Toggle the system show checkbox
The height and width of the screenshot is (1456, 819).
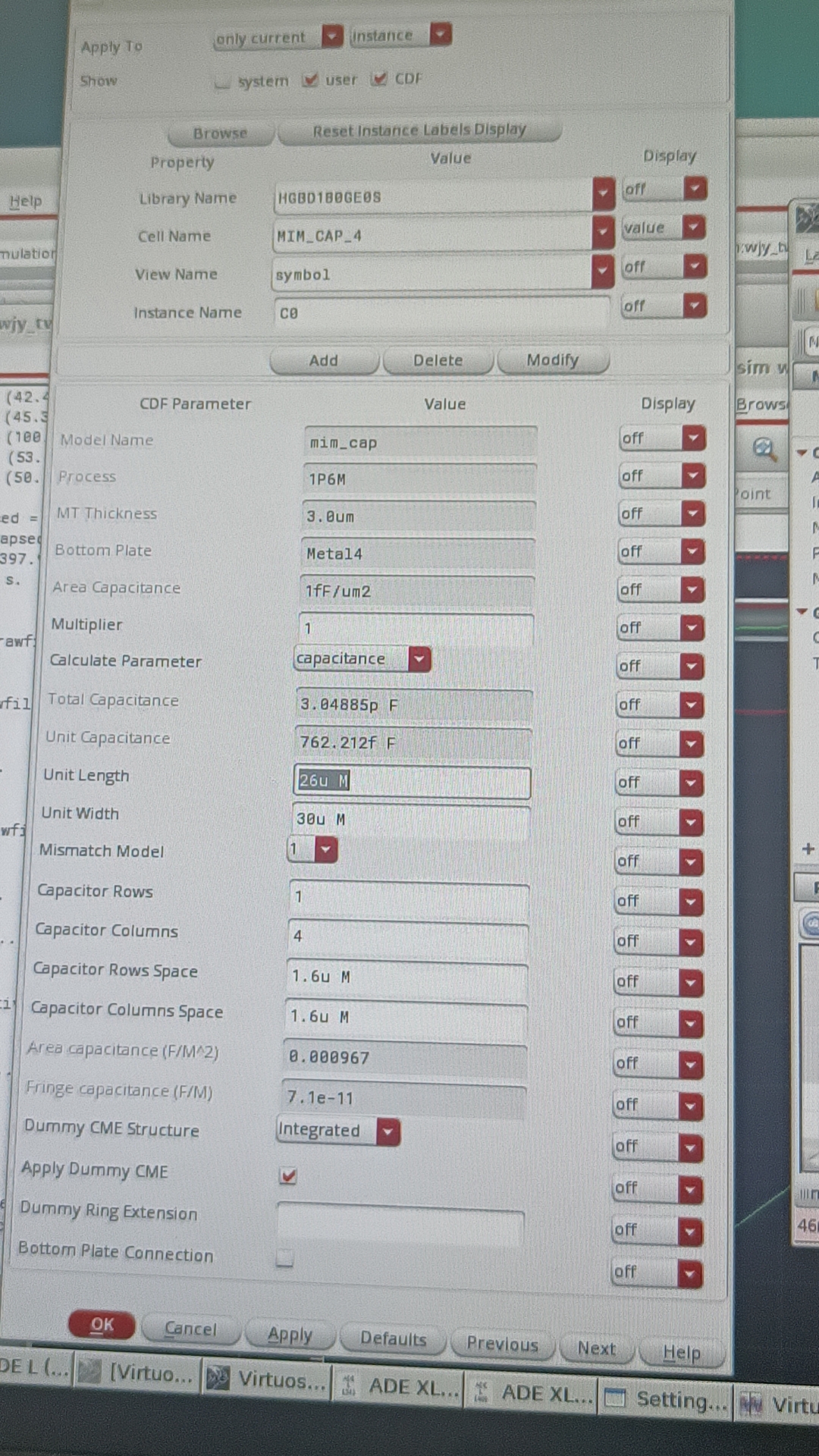pos(222,82)
